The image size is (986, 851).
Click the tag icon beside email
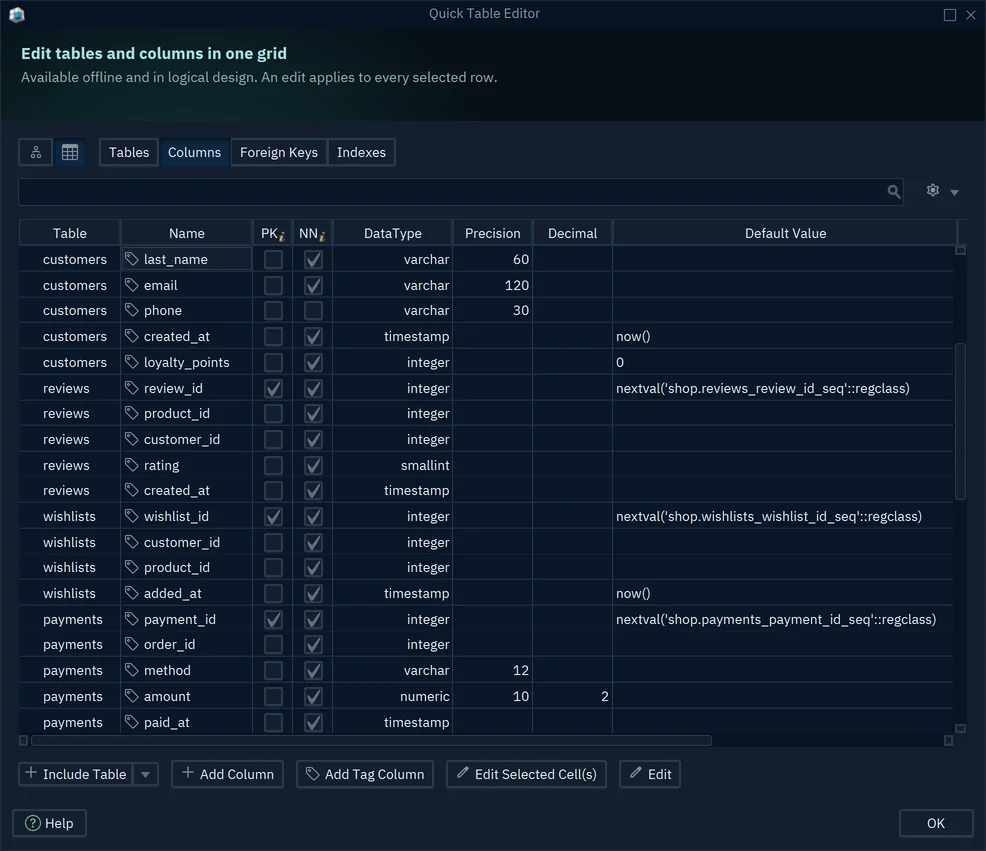pos(131,285)
